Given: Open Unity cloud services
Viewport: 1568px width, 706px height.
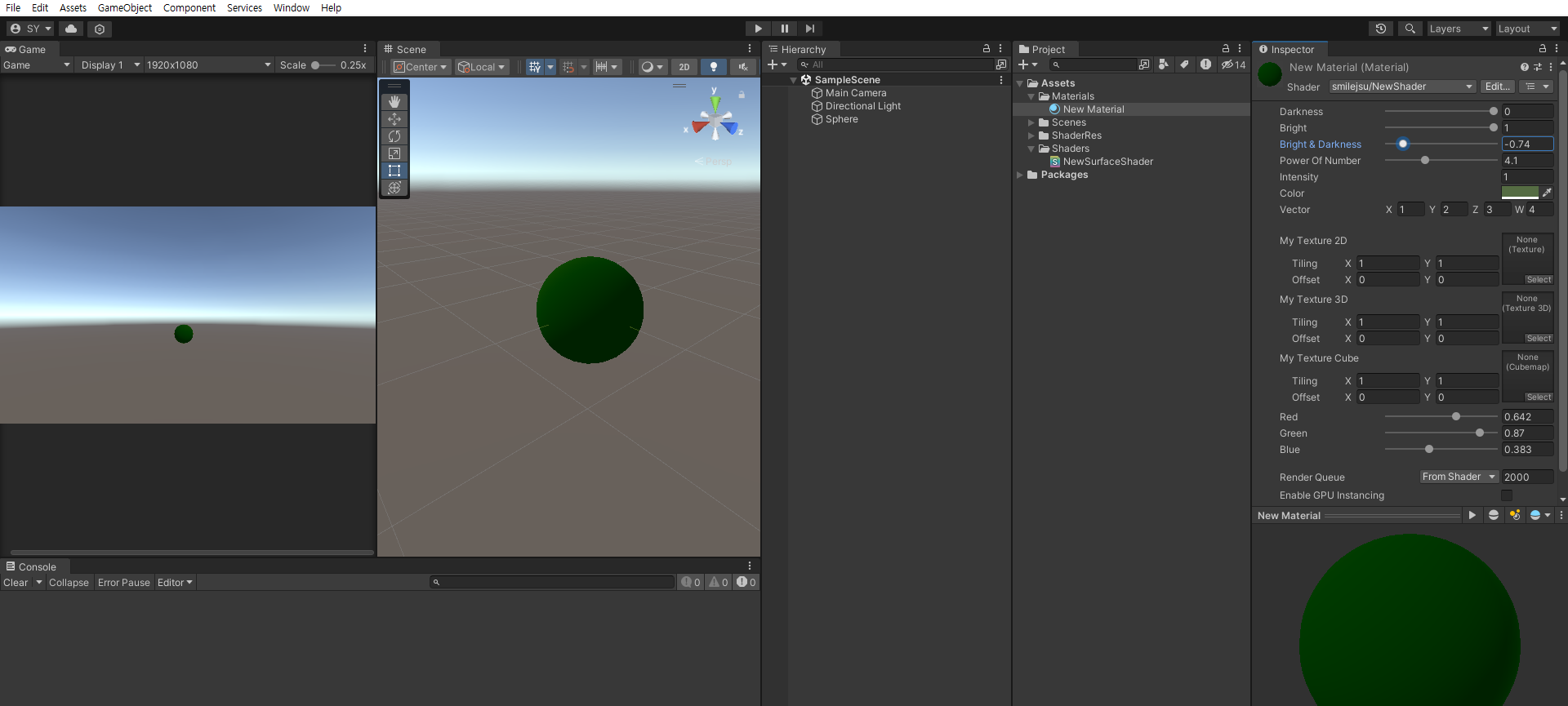Looking at the screenshot, I should 72,29.
